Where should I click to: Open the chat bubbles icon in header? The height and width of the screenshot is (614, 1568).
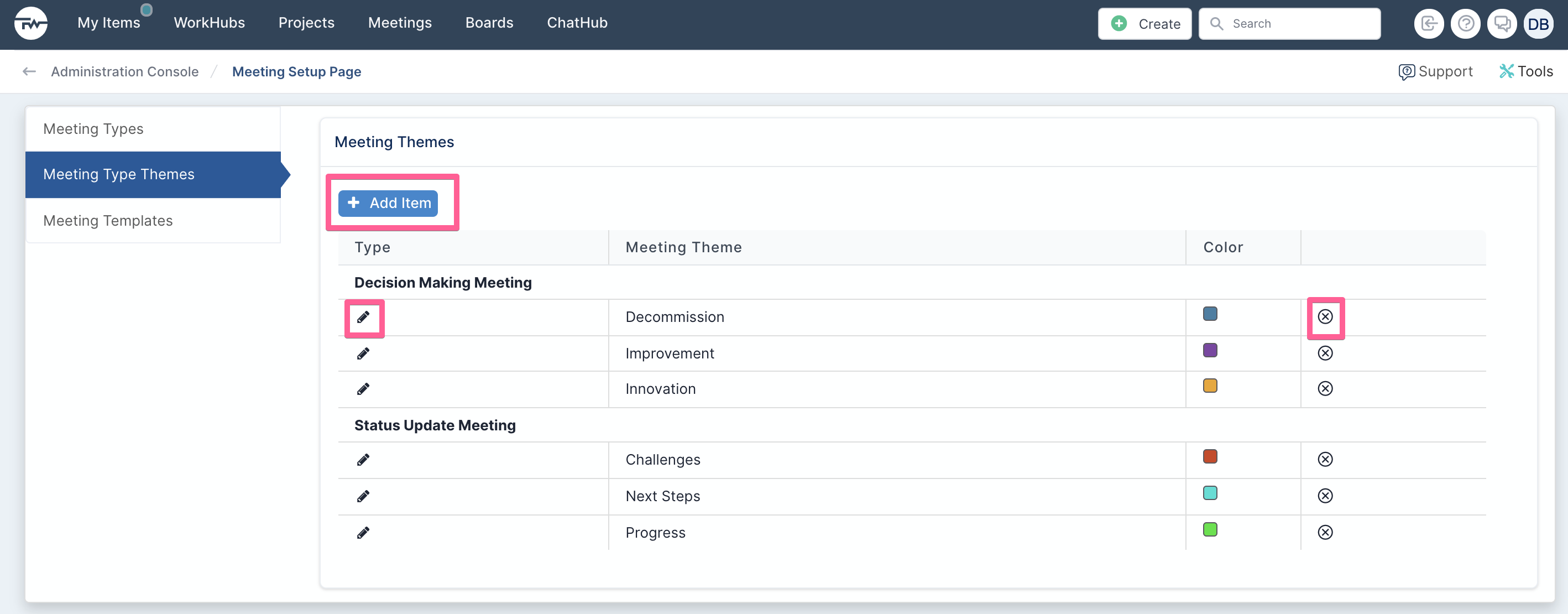click(x=1502, y=24)
